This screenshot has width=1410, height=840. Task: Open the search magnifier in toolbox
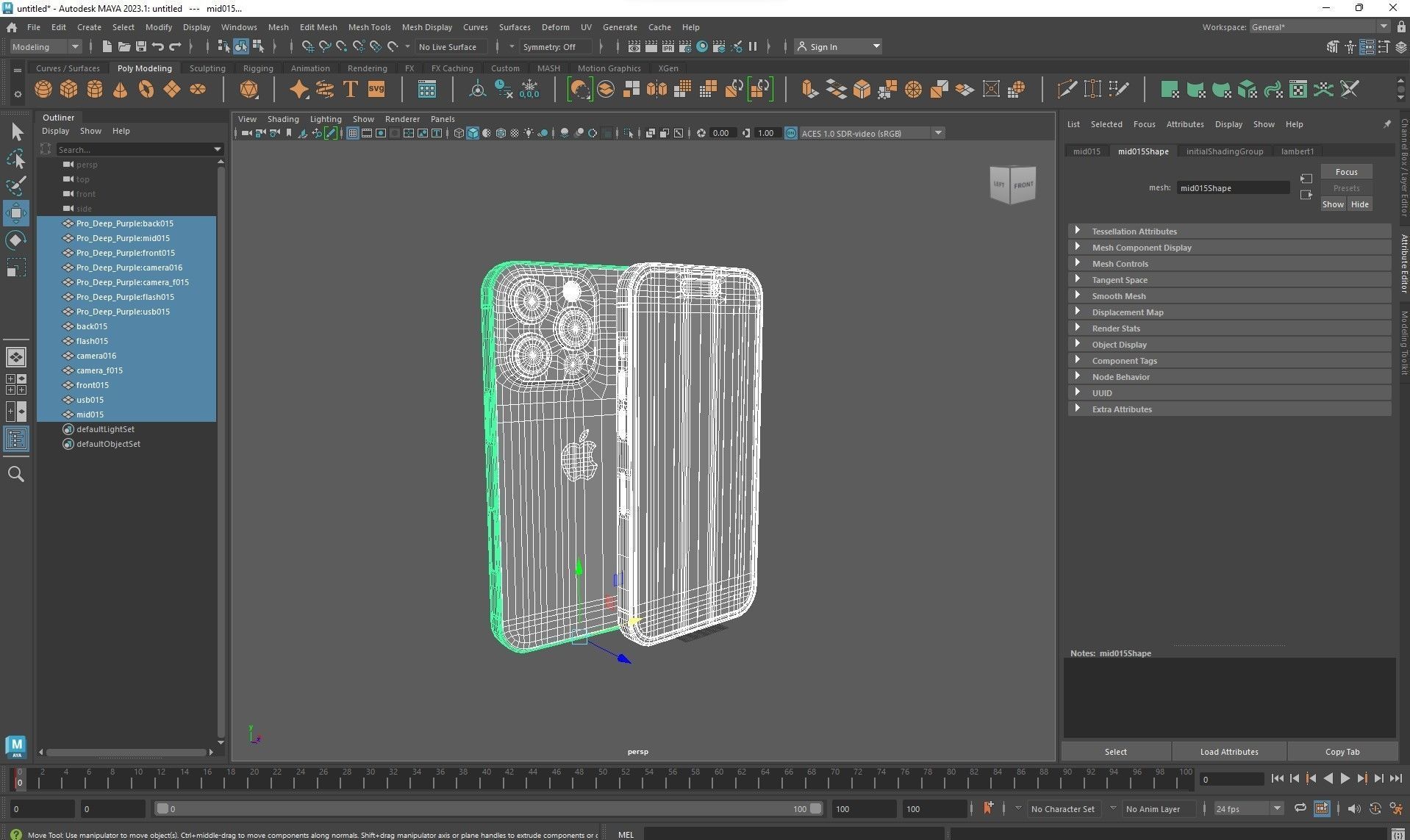(x=15, y=474)
